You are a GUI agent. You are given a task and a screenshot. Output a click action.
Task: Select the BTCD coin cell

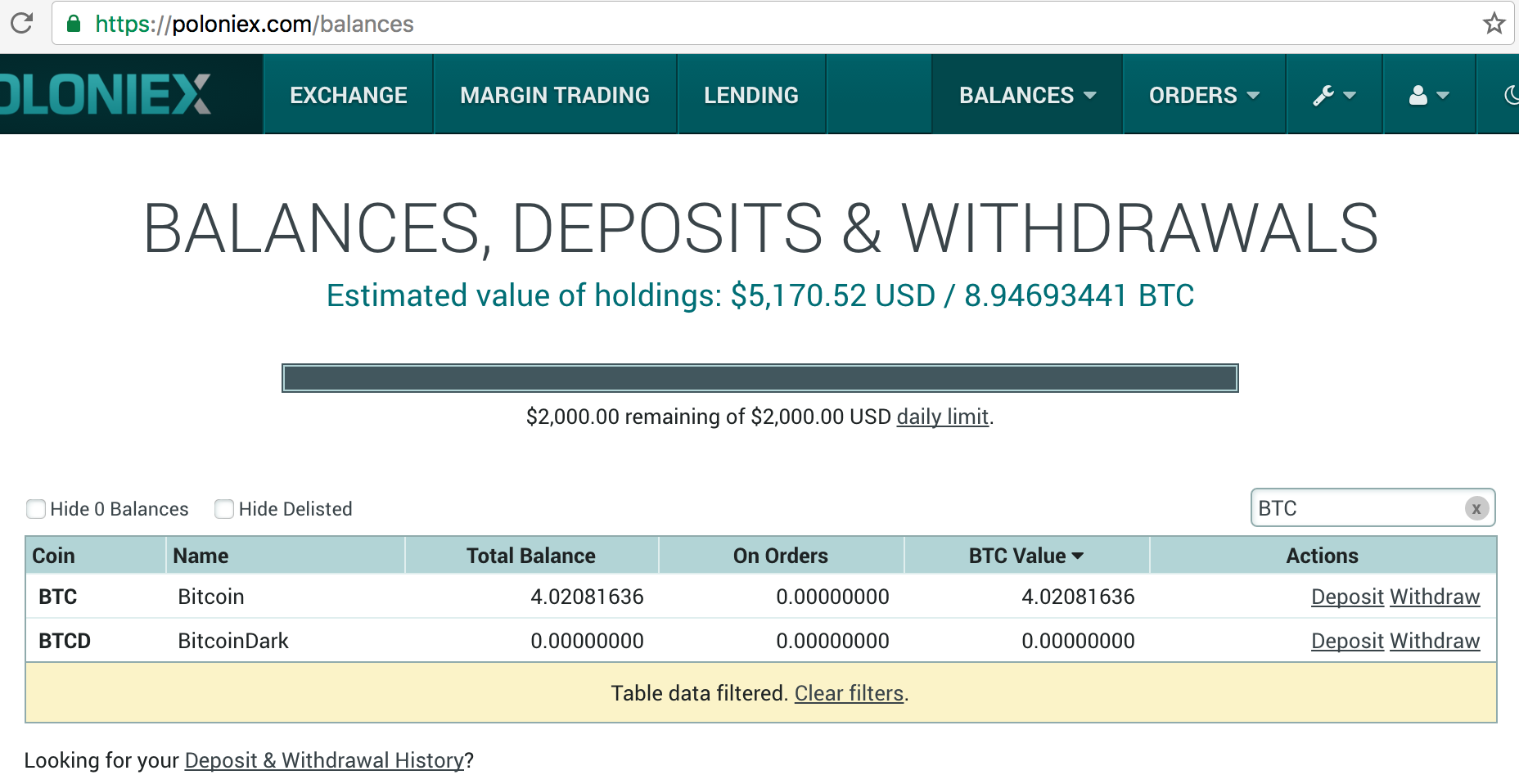pyautogui.click(x=65, y=641)
